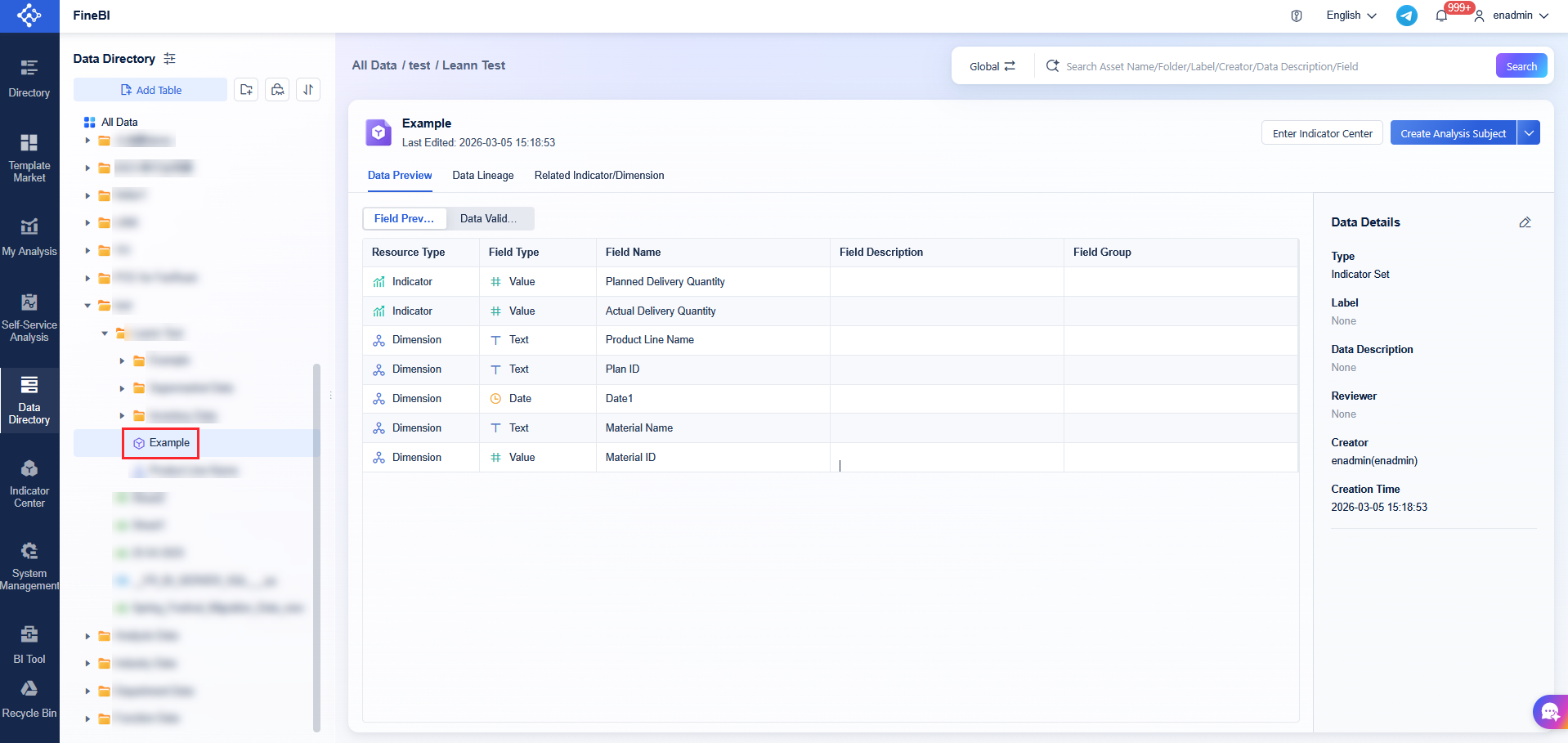Click the Material ID field name
The image size is (1568, 743).
[630, 458]
